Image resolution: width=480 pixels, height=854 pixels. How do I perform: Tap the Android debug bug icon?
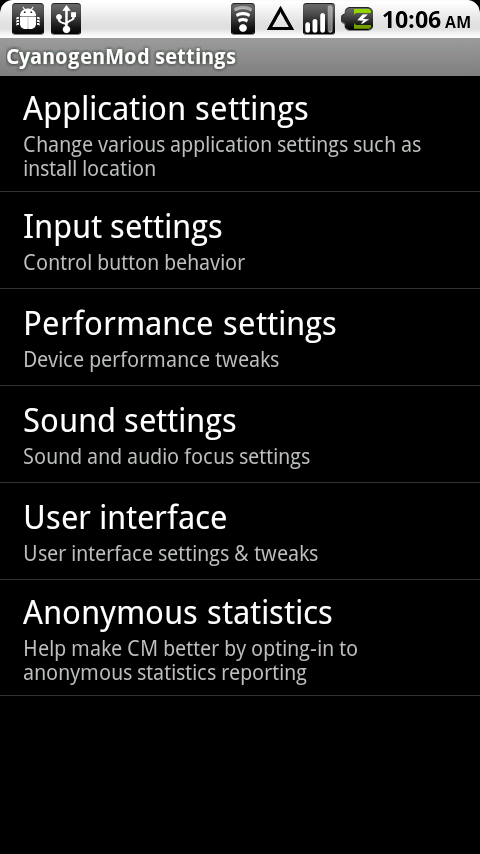pyautogui.click(x=27, y=19)
